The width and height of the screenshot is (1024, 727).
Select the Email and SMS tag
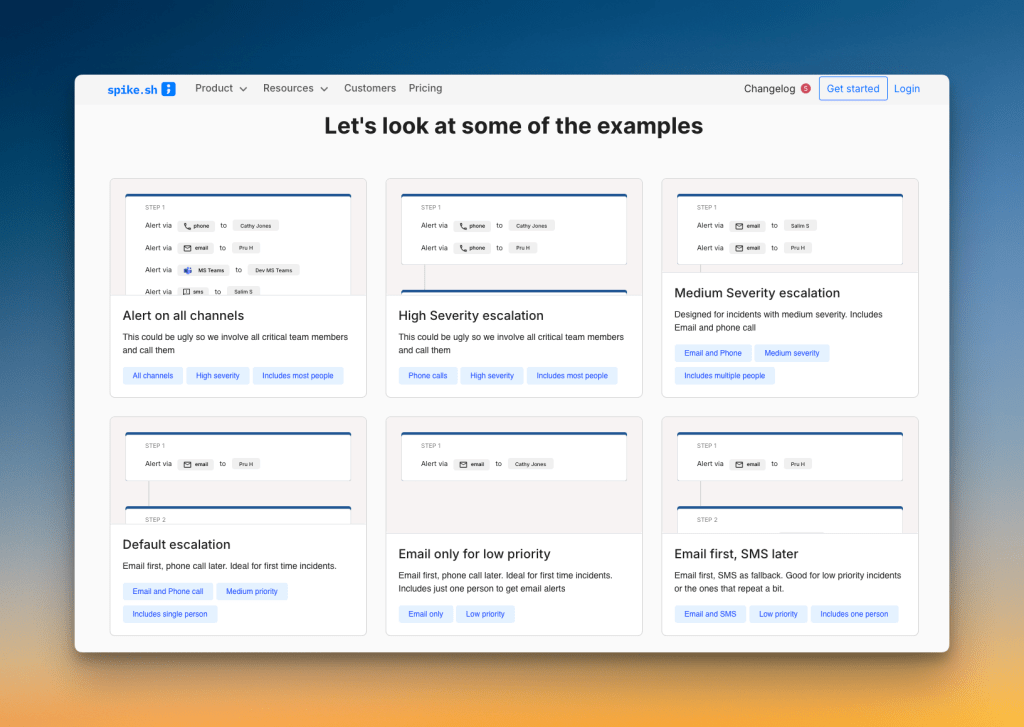[x=710, y=614]
